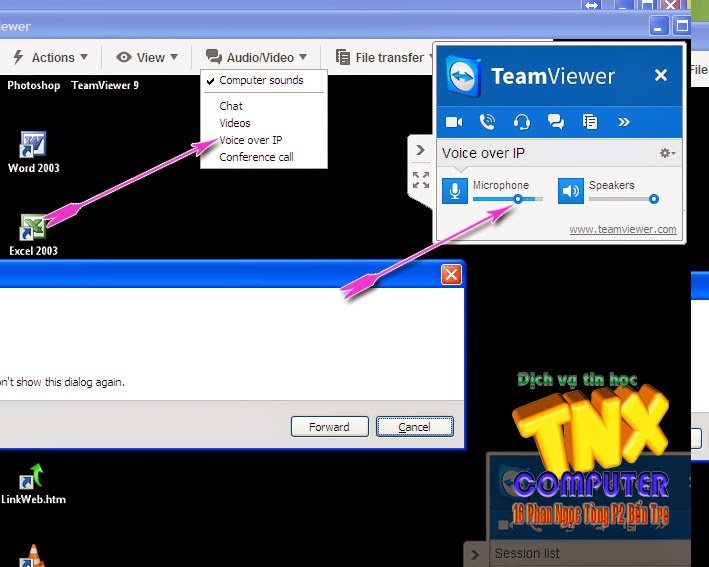
Task: Click the Session list header
Action: click(x=527, y=553)
